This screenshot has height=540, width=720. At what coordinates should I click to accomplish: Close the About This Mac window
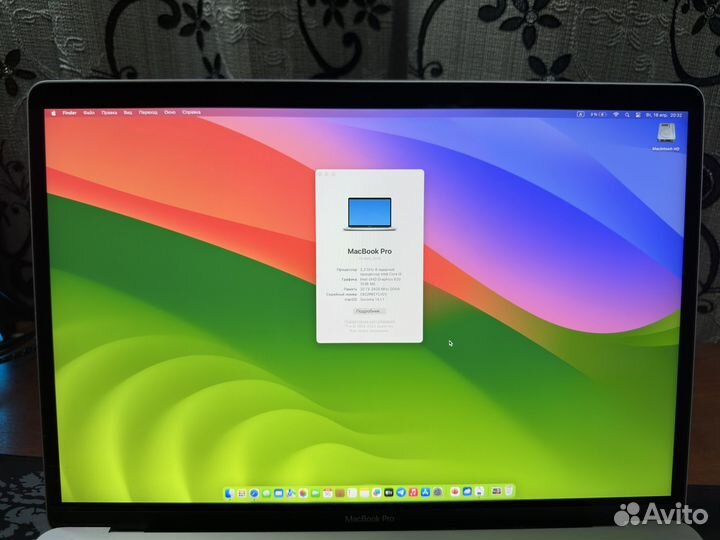(320, 174)
